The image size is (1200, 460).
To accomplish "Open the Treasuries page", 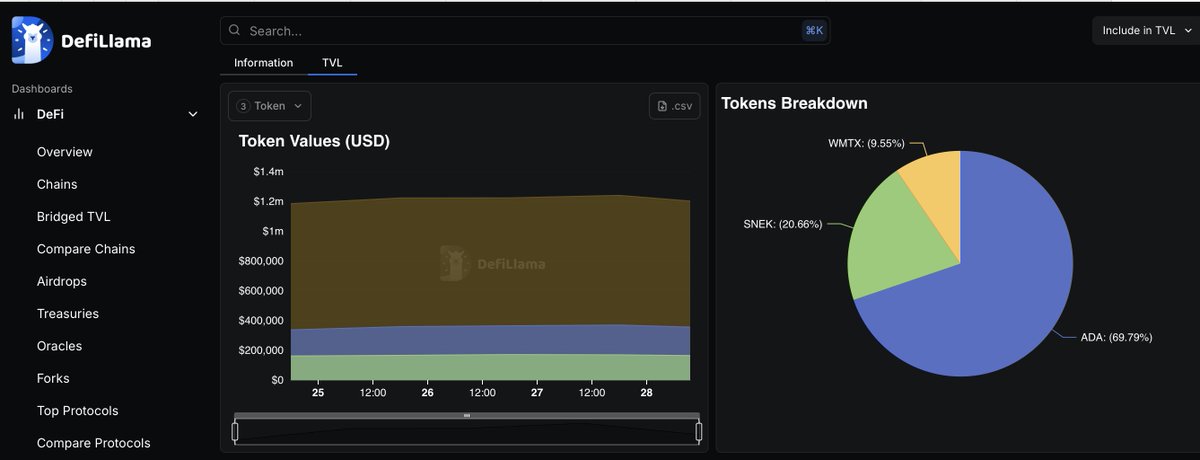I will coord(68,314).
